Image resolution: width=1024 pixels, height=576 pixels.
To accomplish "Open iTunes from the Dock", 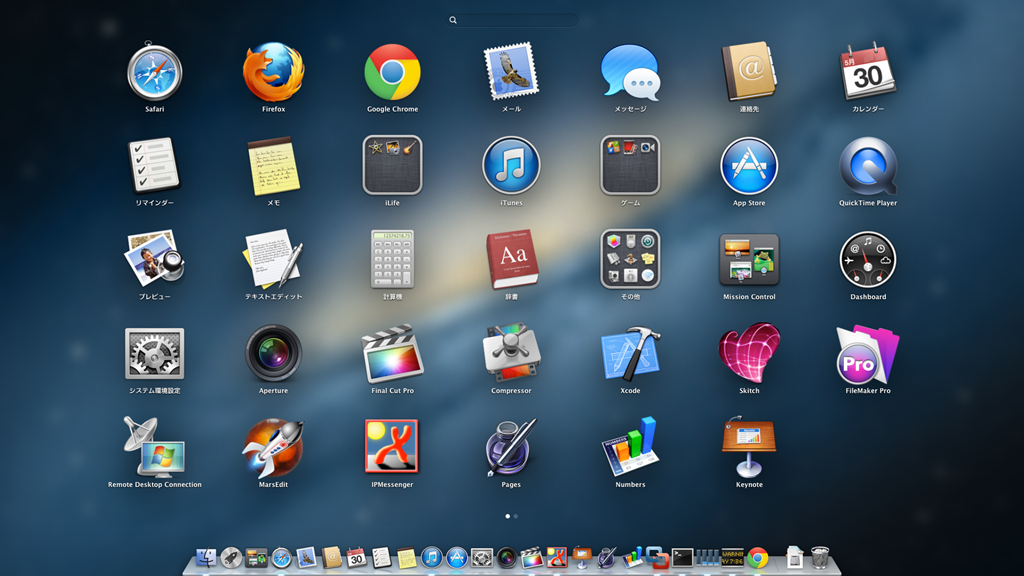I will tap(432, 558).
